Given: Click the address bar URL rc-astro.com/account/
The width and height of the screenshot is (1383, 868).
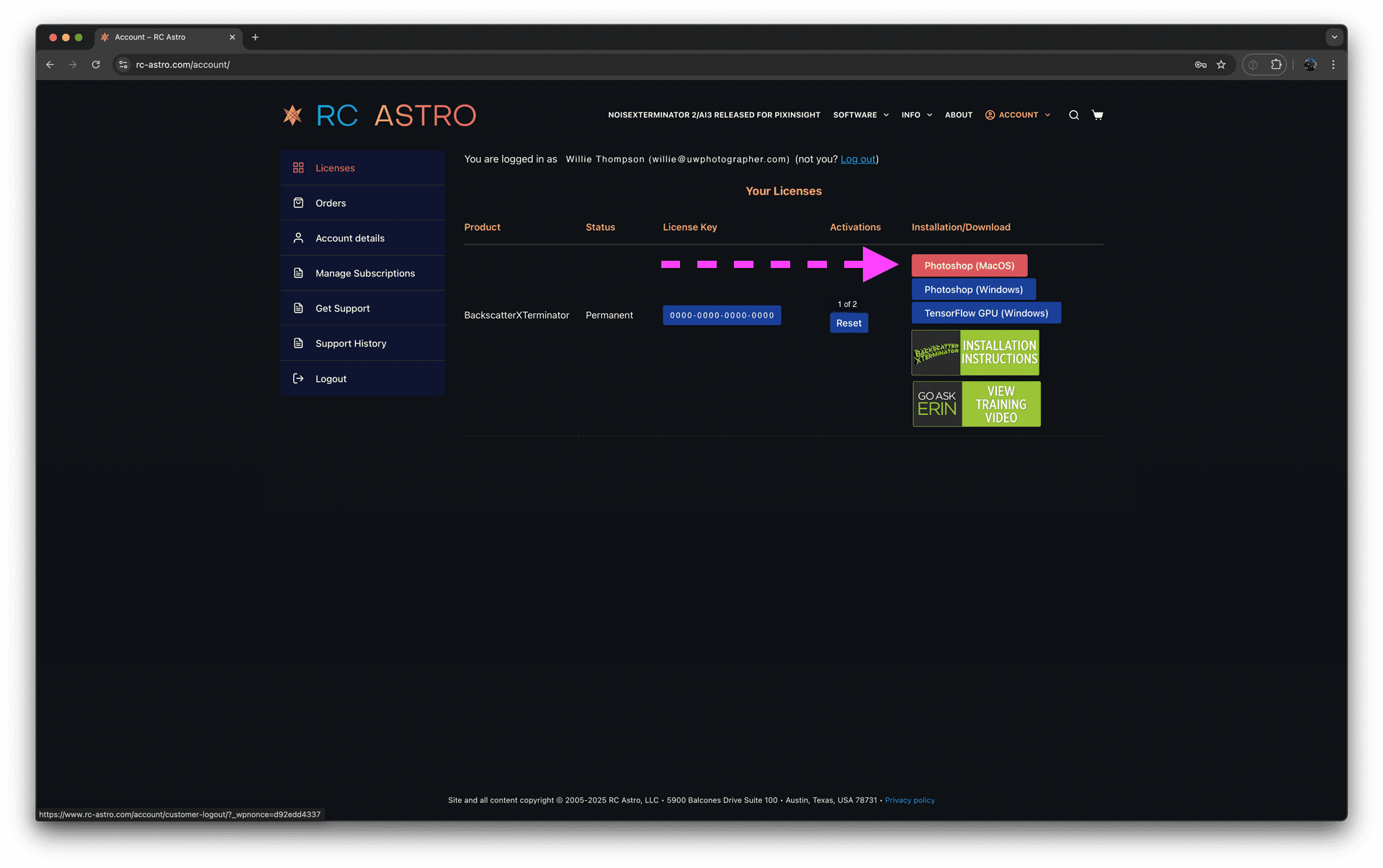Looking at the screenshot, I should click(183, 65).
